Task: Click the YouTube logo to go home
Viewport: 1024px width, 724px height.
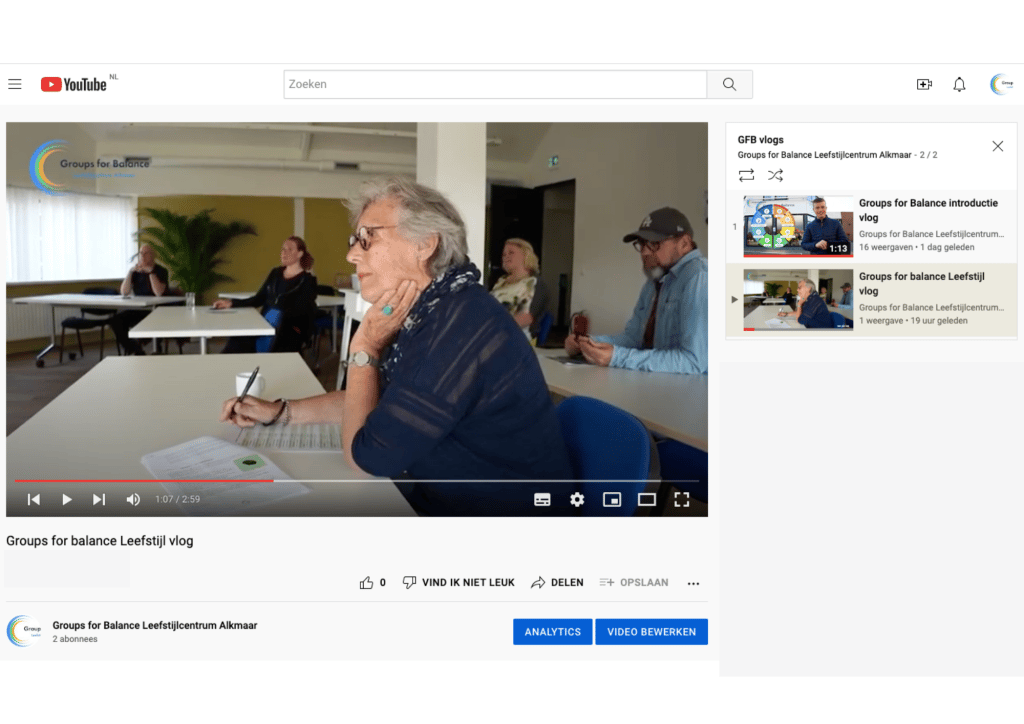Action: (x=73, y=84)
